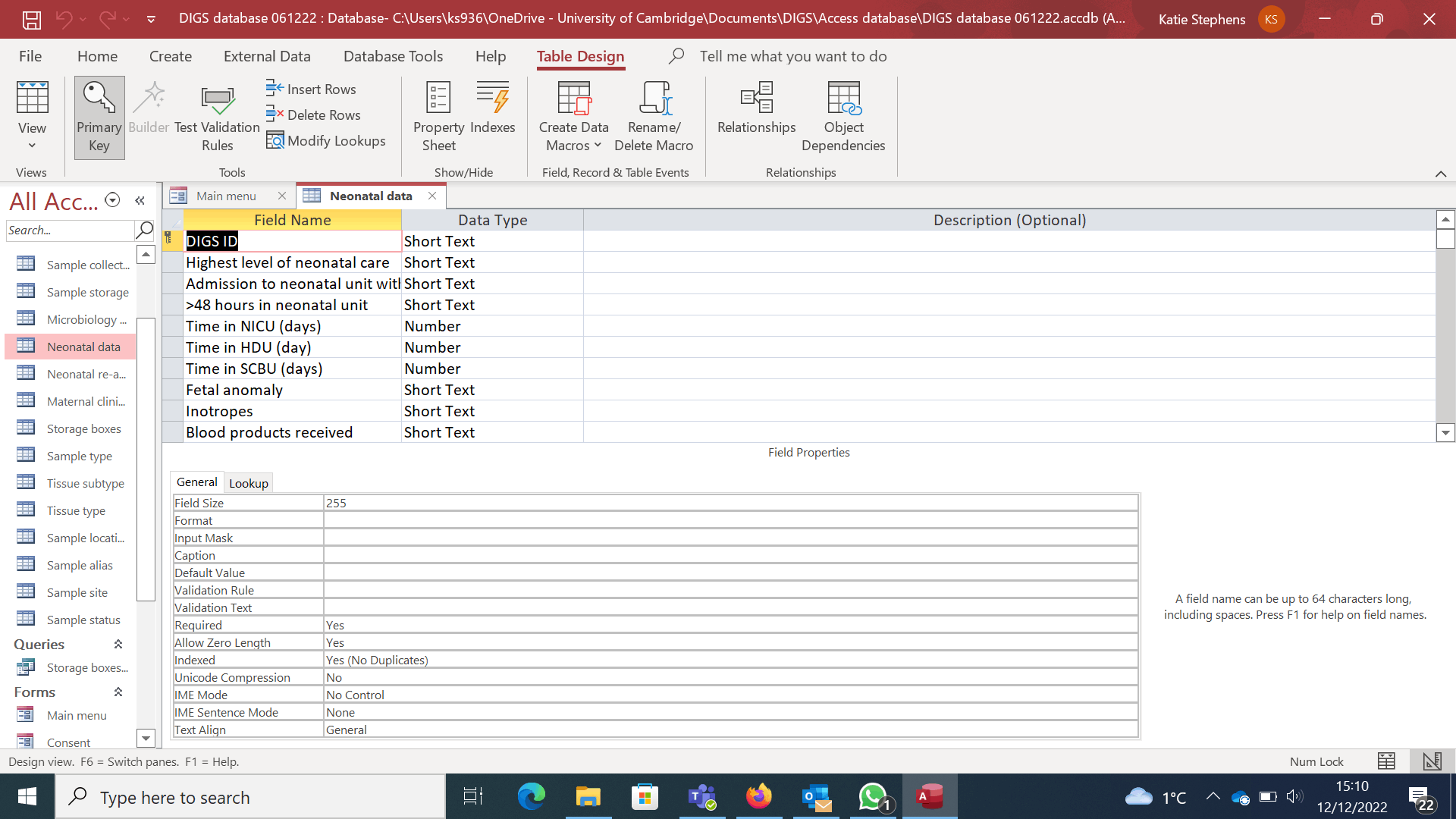
Task: Click Object Dependencies icon
Action: coord(843,99)
